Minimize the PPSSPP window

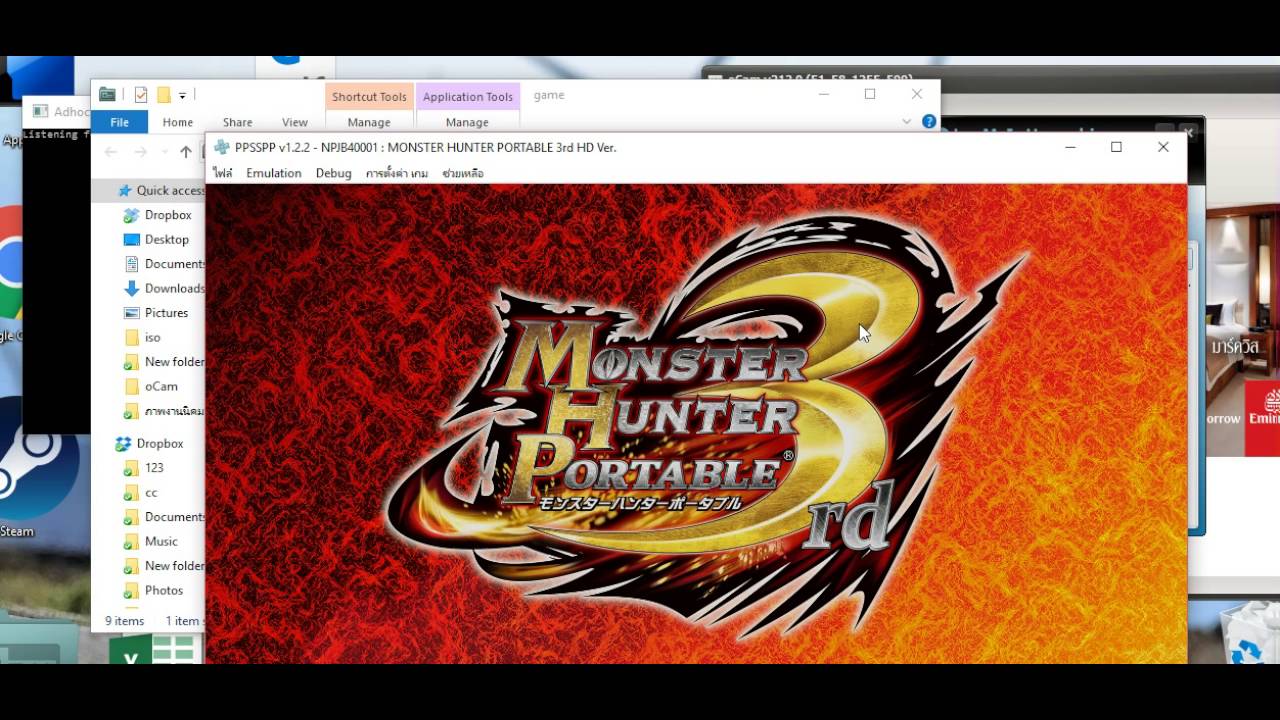1070,147
